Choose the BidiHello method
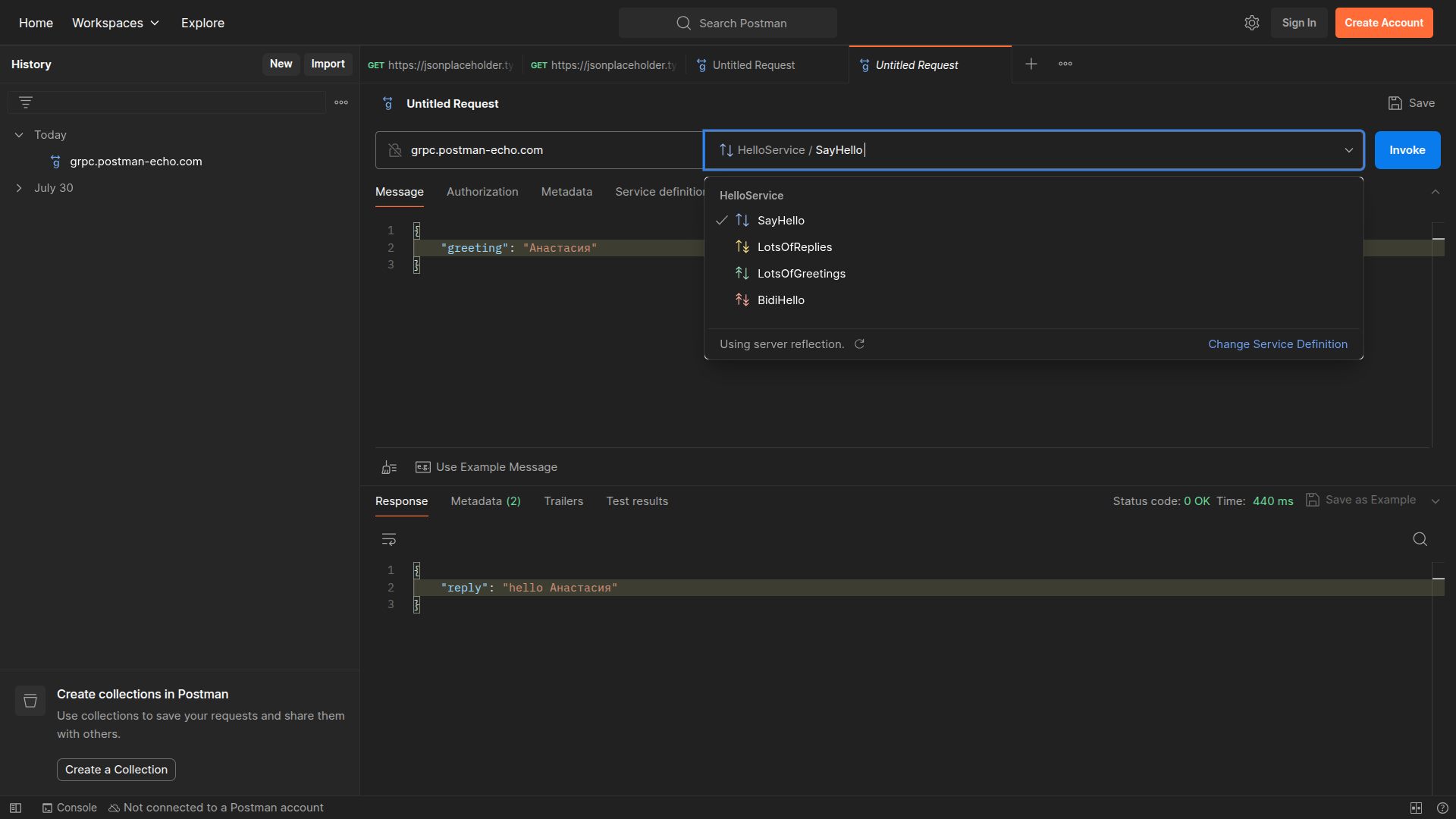This screenshot has height=819, width=1456. [x=1034, y=300]
